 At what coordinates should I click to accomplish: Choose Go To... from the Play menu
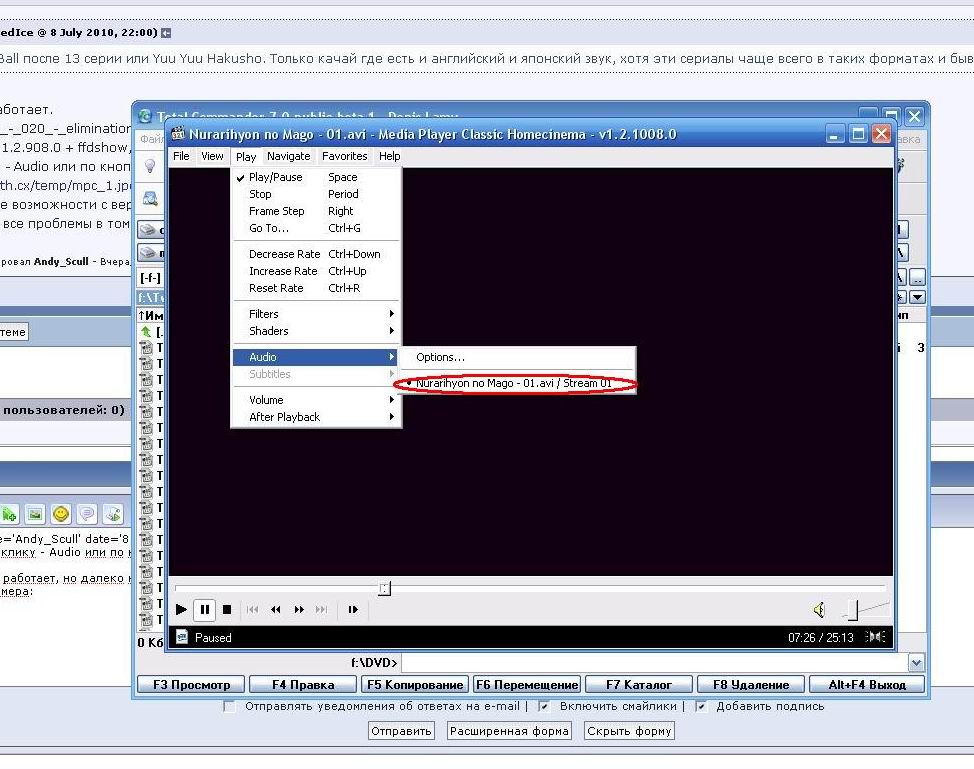(x=316, y=228)
